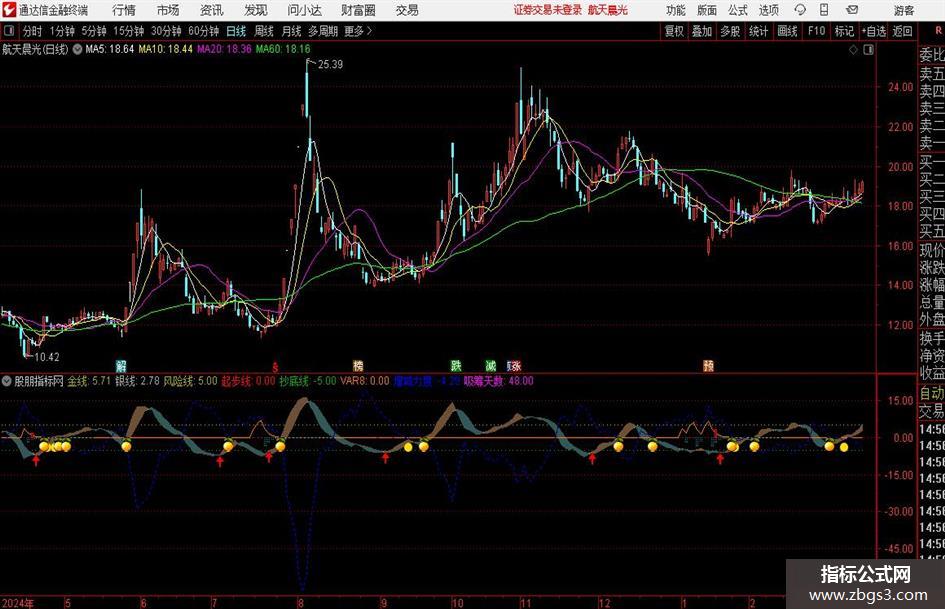945x609 pixels.
Task: Click the 2024年 label on time axis
Action: pyautogui.click(x=18, y=603)
